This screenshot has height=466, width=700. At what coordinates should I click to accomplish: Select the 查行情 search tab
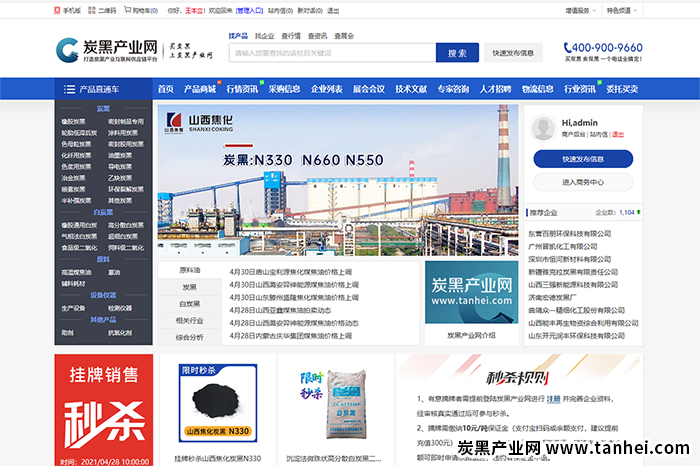pyautogui.click(x=291, y=36)
